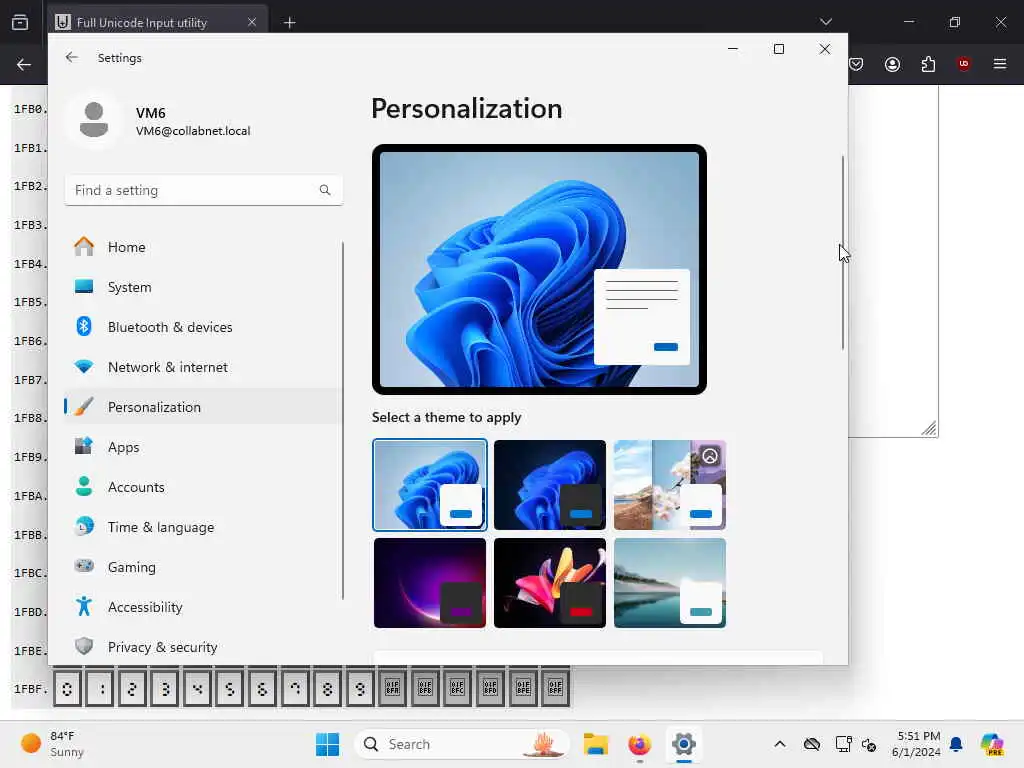Click the textarea resize handle in browser
This screenshot has width=1024, height=768.
(x=929, y=428)
